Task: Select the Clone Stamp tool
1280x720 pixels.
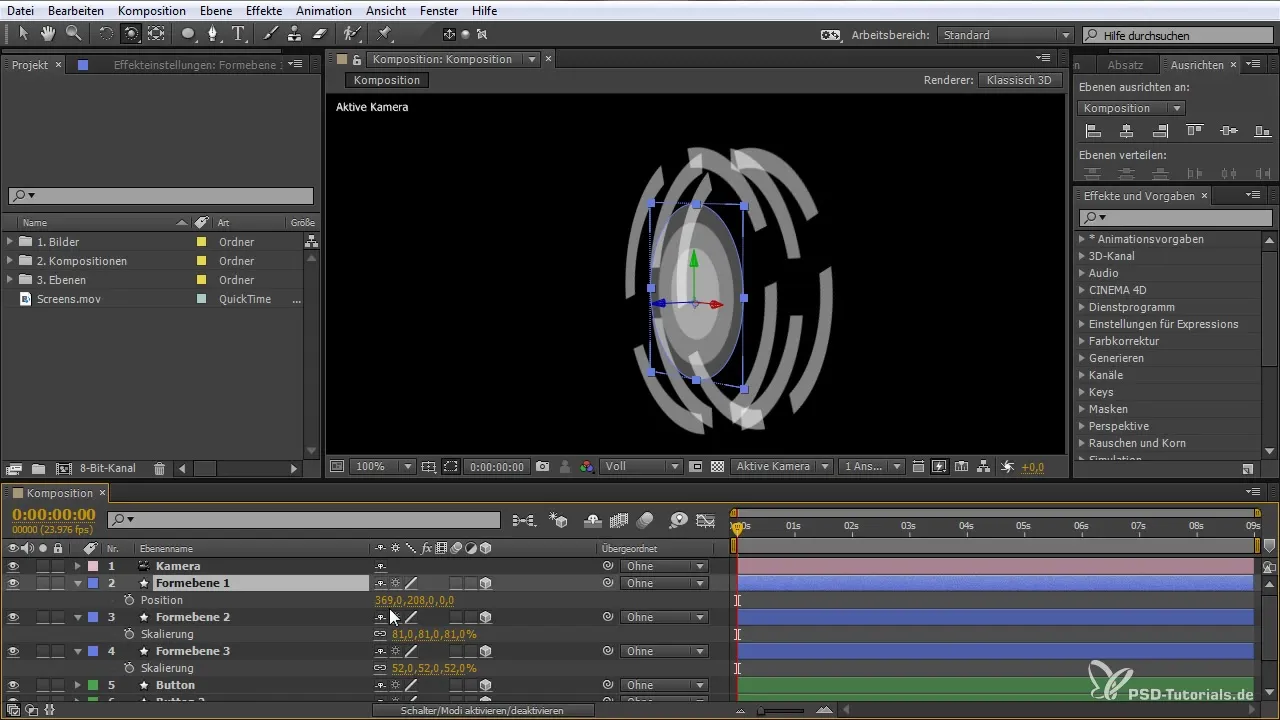Action: point(295,33)
